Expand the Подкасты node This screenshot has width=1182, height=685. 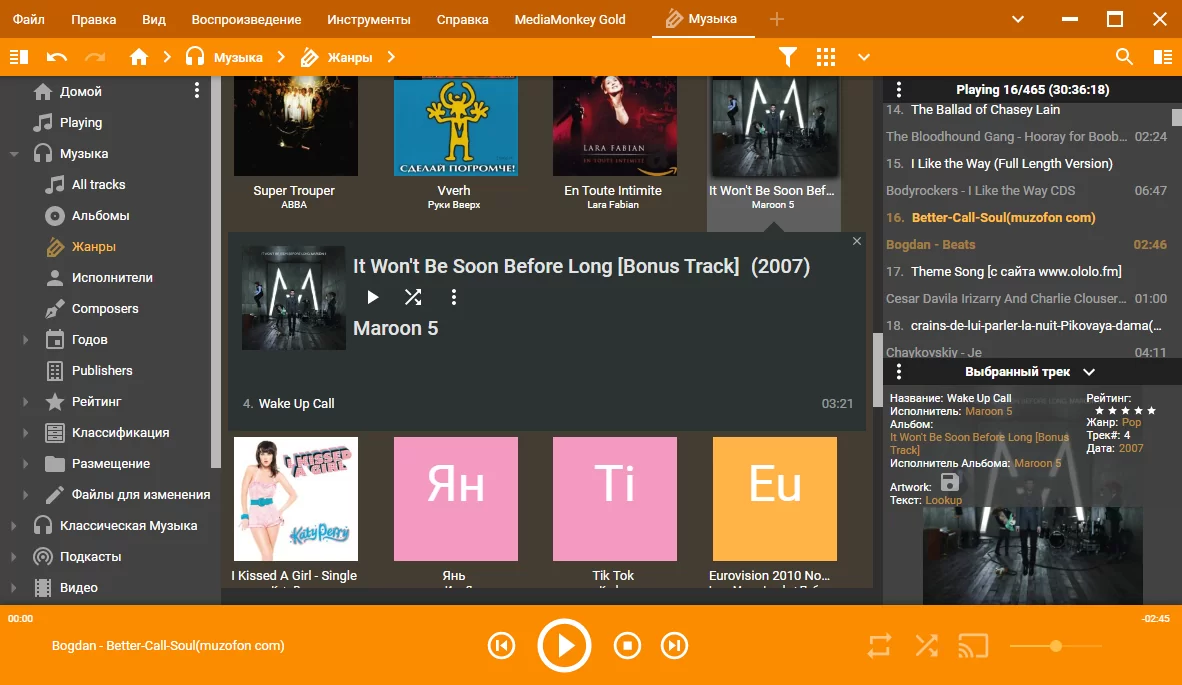pyautogui.click(x=14, y=556)
